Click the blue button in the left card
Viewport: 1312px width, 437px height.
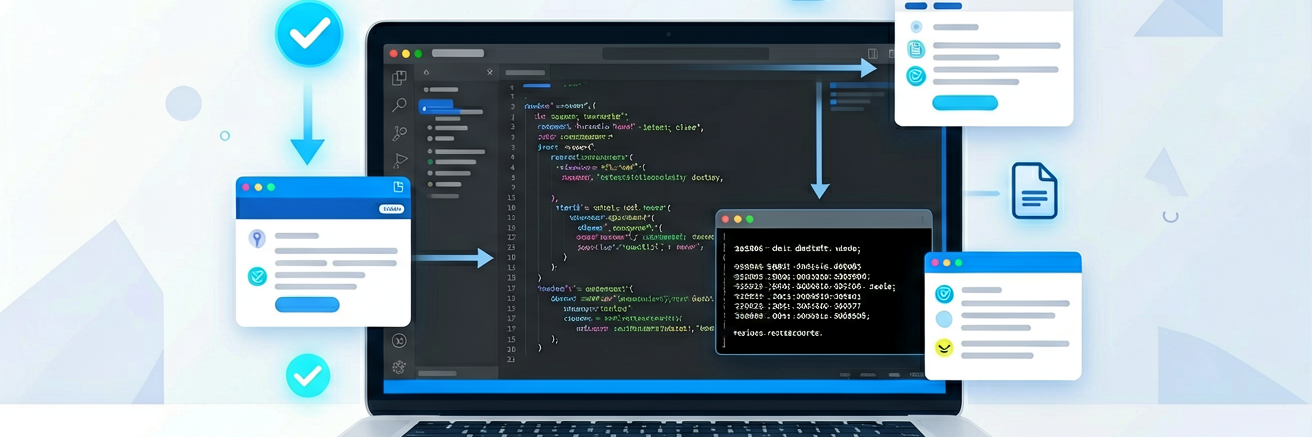coord(307,305)
